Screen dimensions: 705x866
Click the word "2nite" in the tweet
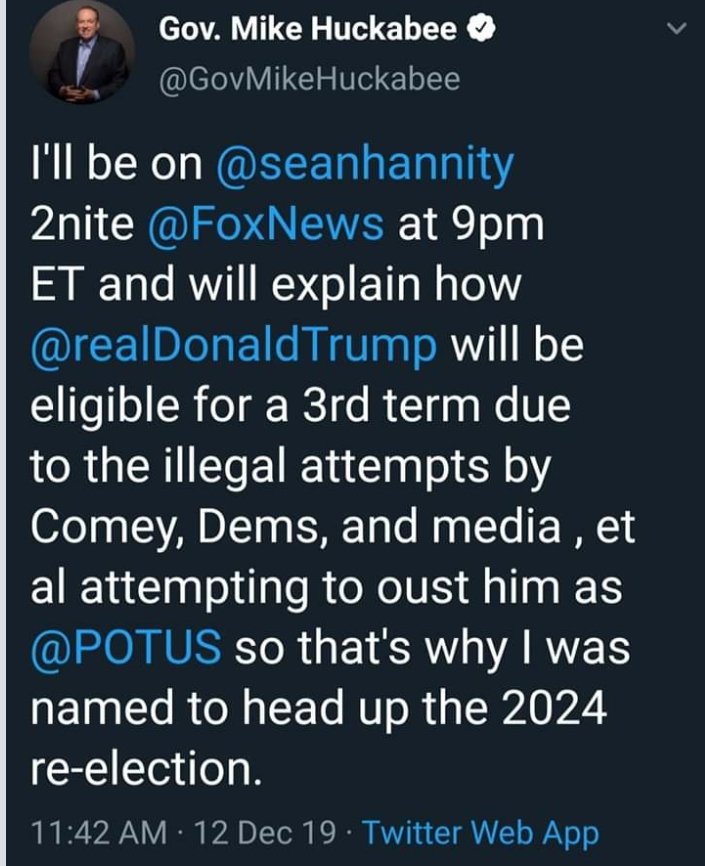pos(83,224)
